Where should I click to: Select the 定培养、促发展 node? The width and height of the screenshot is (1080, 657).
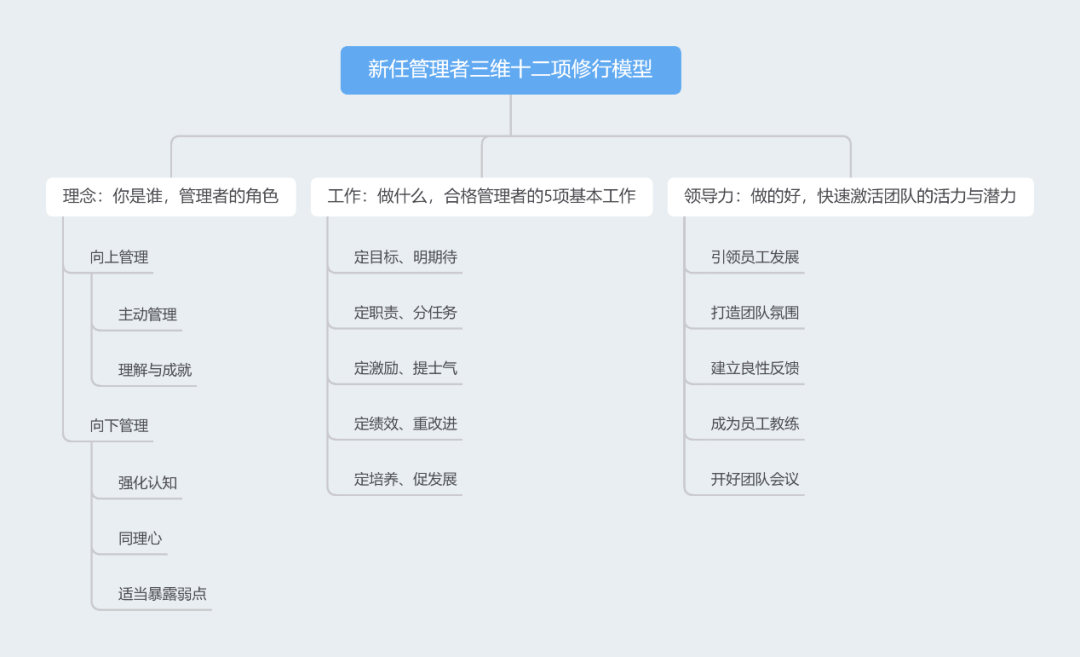(x=406, y=479)
